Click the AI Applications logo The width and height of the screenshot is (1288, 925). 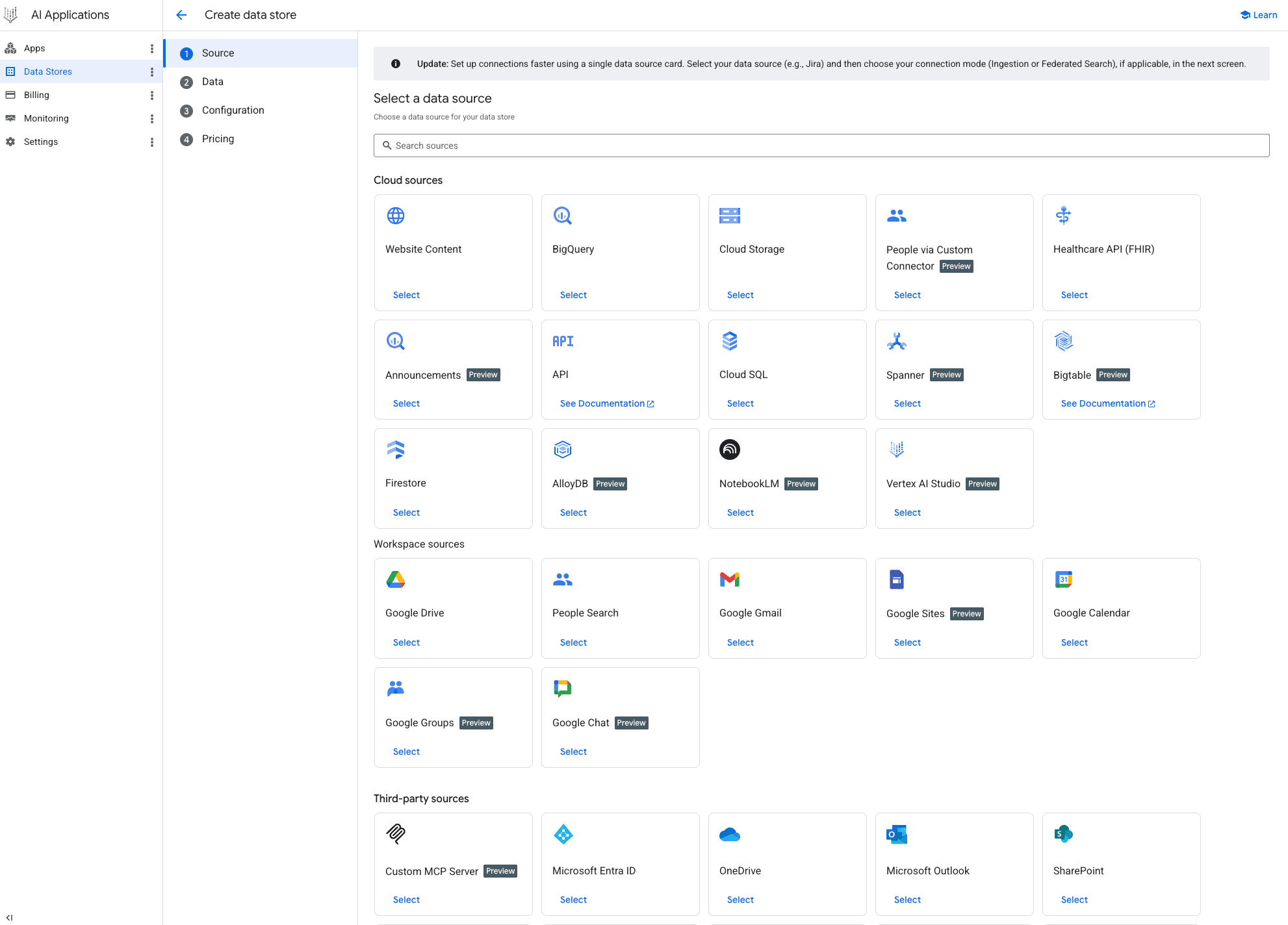10,14
